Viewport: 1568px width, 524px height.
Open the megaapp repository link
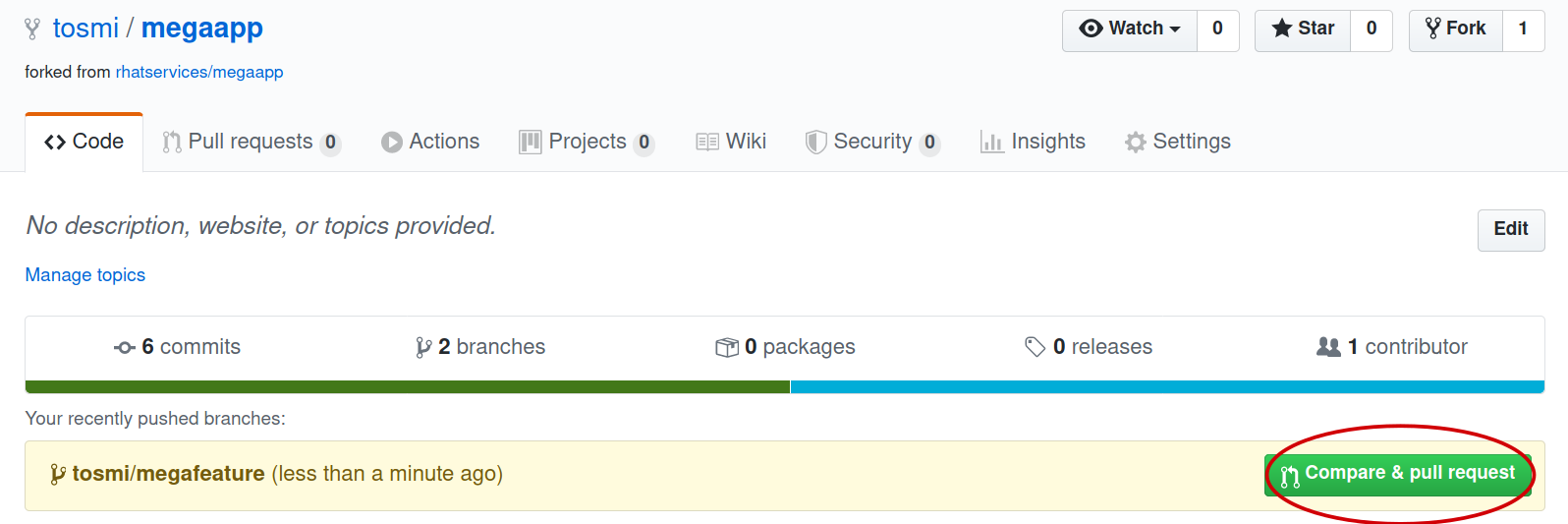[202, 29]
